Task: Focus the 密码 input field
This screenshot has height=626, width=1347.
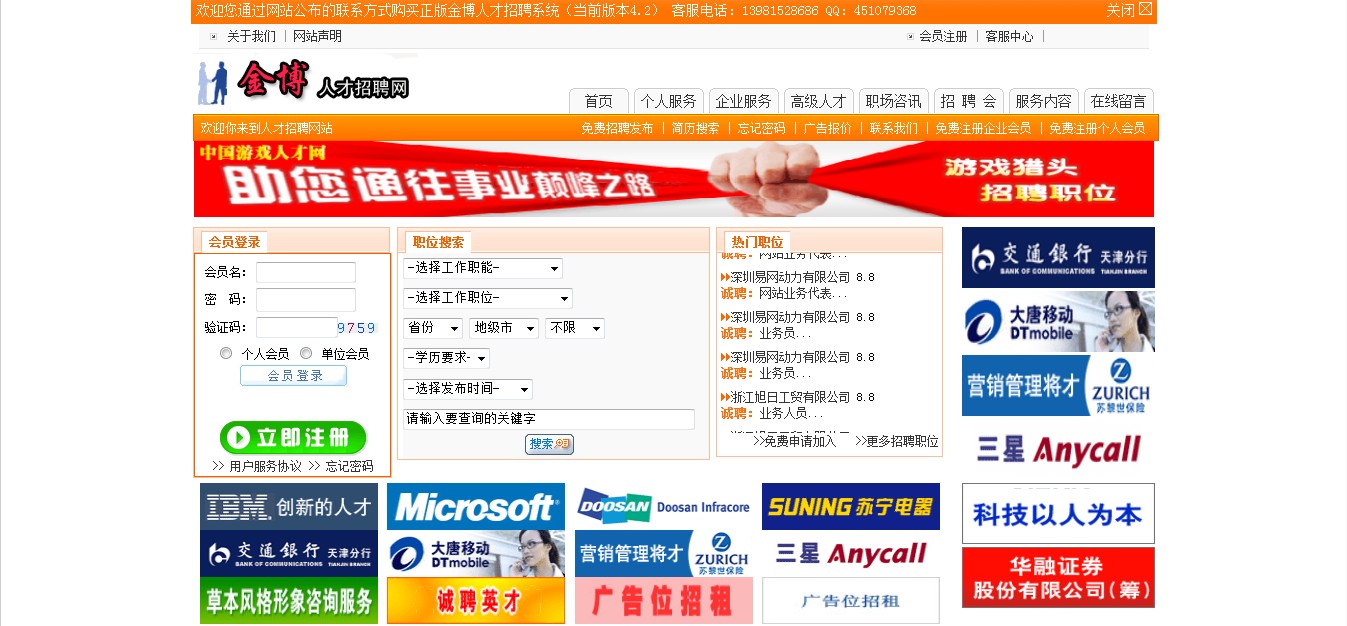Action: [306, 299]
